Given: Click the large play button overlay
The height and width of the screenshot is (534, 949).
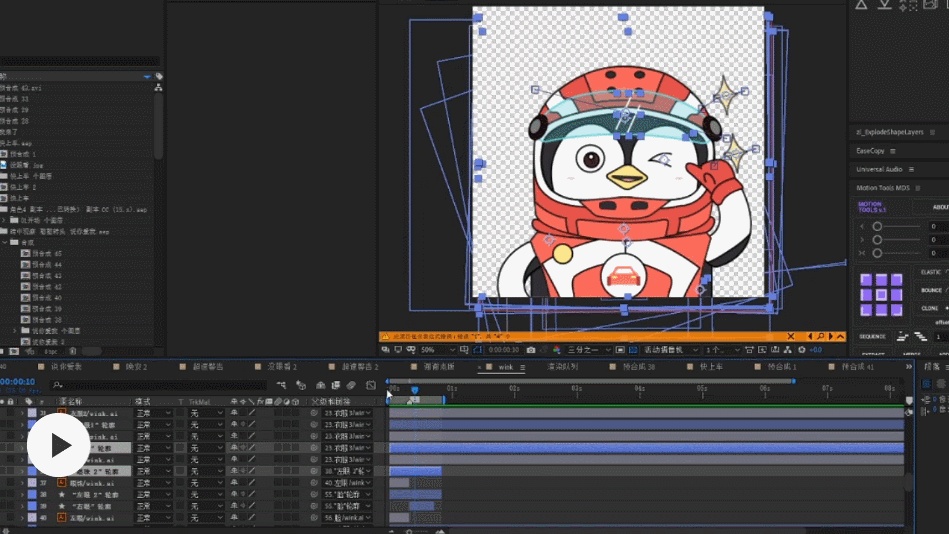Looking at the screenshot, I should click(x=59, y=446).
